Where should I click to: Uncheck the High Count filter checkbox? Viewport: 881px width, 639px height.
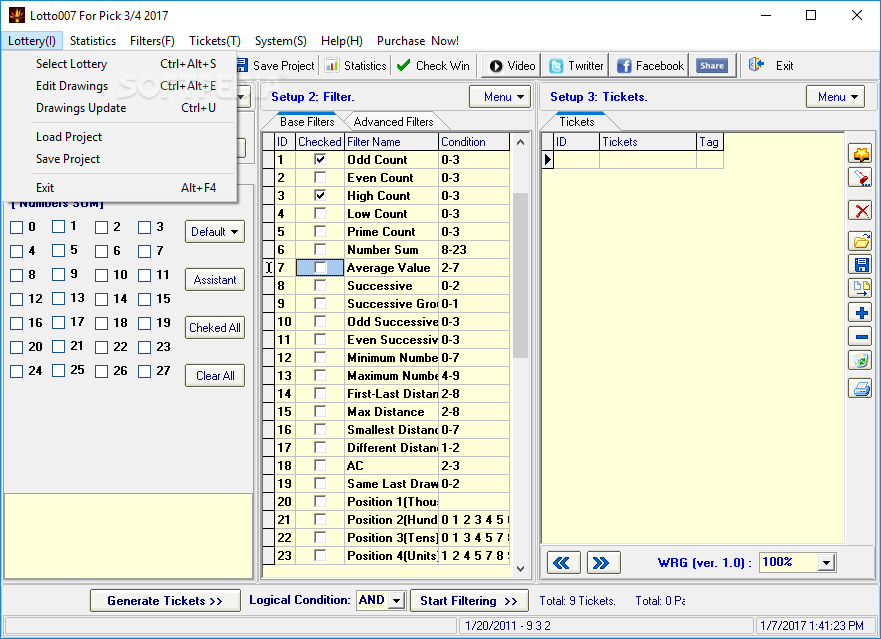320,196
